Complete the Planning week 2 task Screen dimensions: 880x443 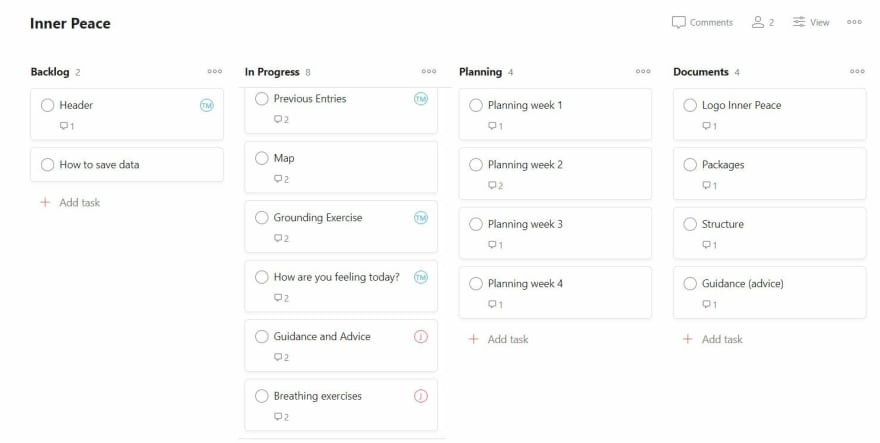tap(476, 165)
